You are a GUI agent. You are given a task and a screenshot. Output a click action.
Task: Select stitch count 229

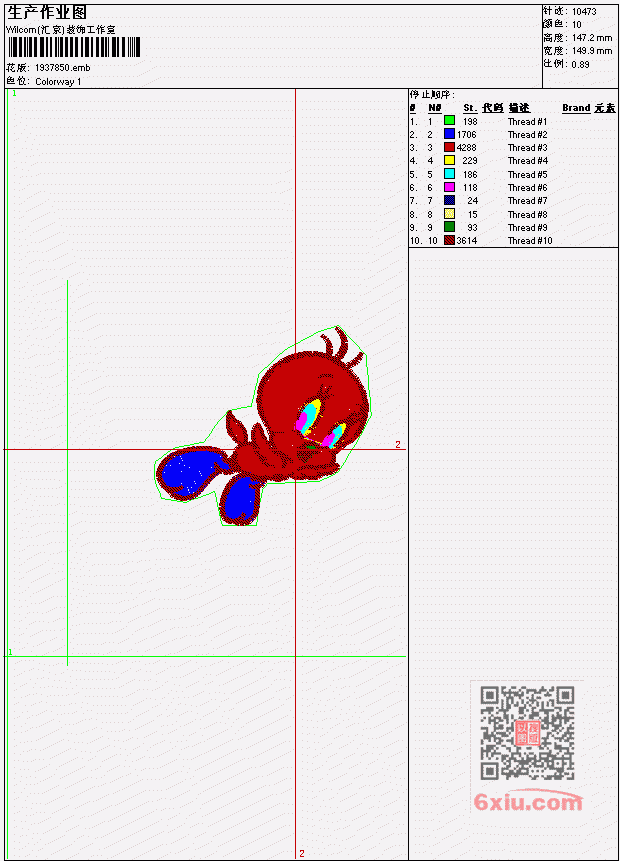pyautogui.click(x=470, y=161)
